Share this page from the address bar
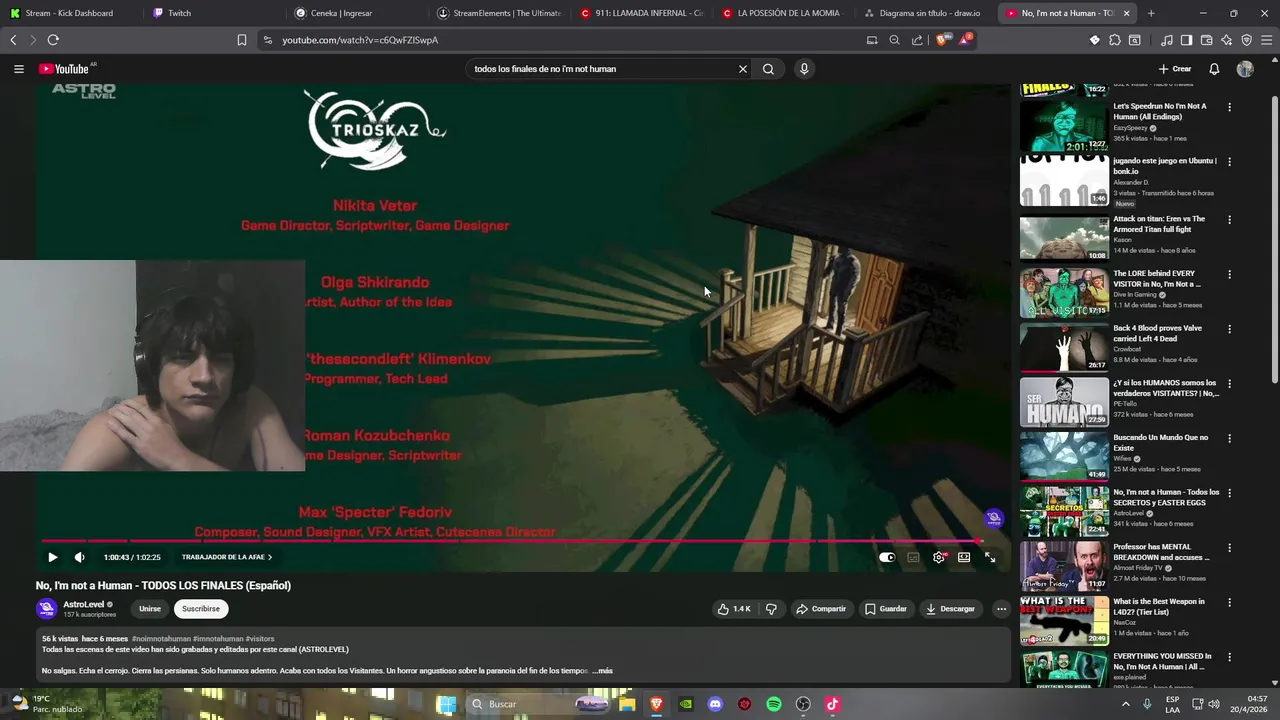The width and height of the screenshot is (1280, 720). pos(917,40)
